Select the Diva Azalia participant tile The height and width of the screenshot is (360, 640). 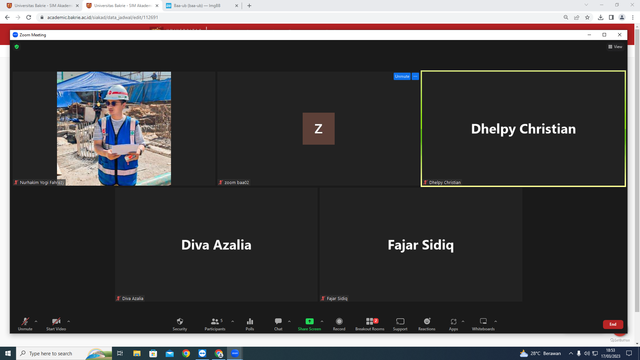tap(216, 244)
